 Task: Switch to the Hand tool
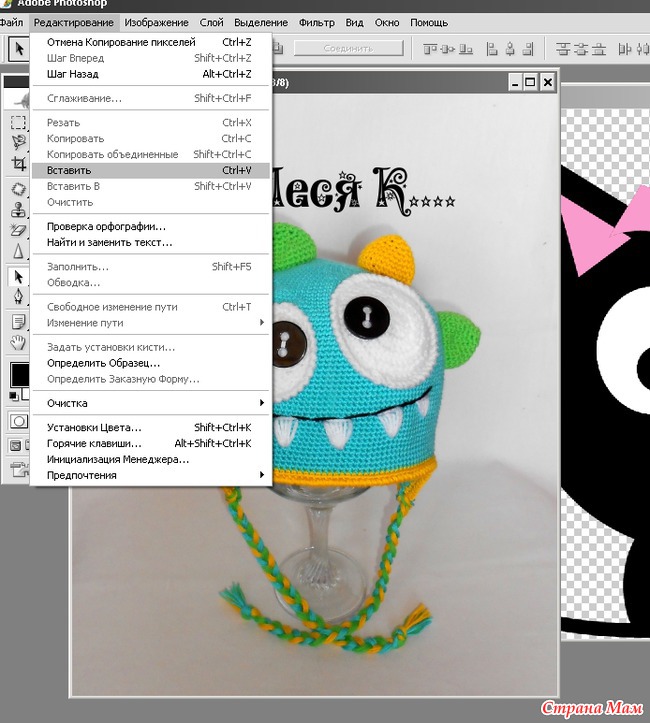[18, 342]
